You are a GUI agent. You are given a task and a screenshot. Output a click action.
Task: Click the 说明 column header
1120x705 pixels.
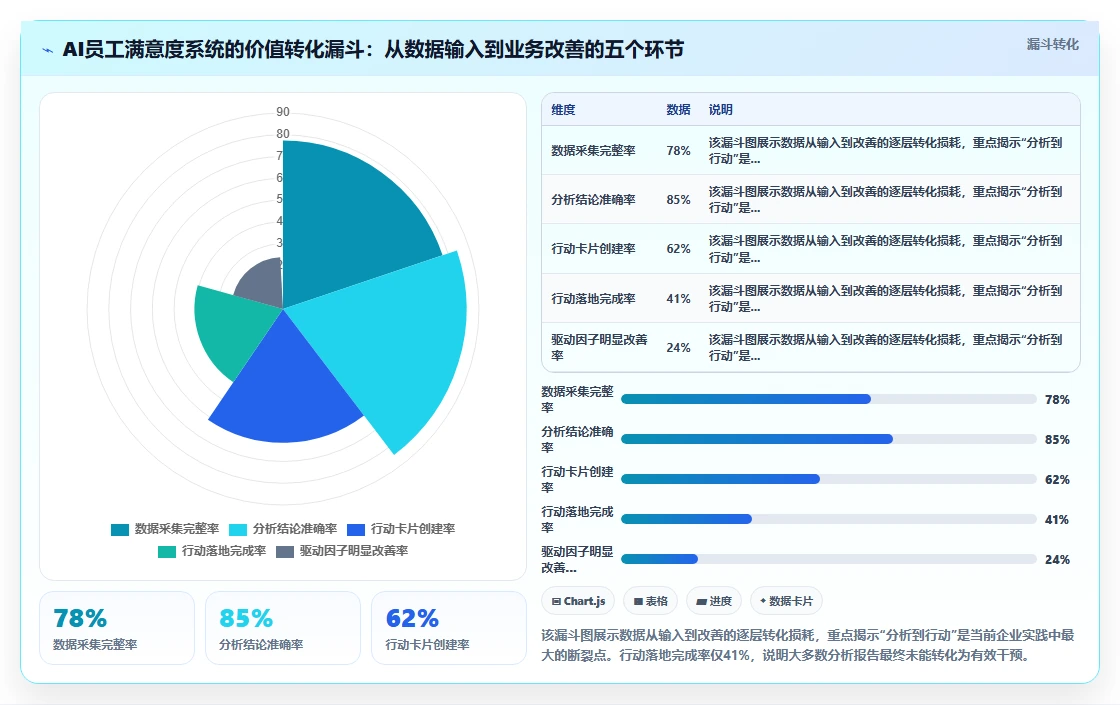[720, 109]
